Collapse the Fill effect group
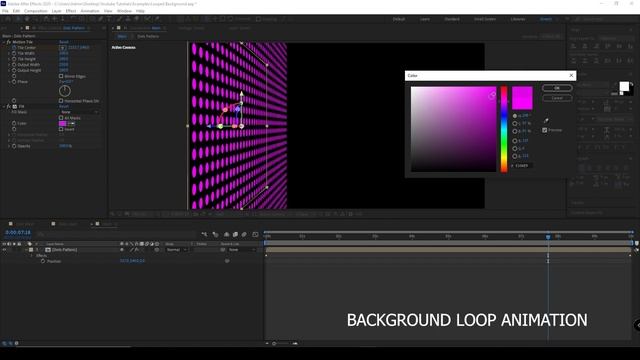 [x=4, y=106]
